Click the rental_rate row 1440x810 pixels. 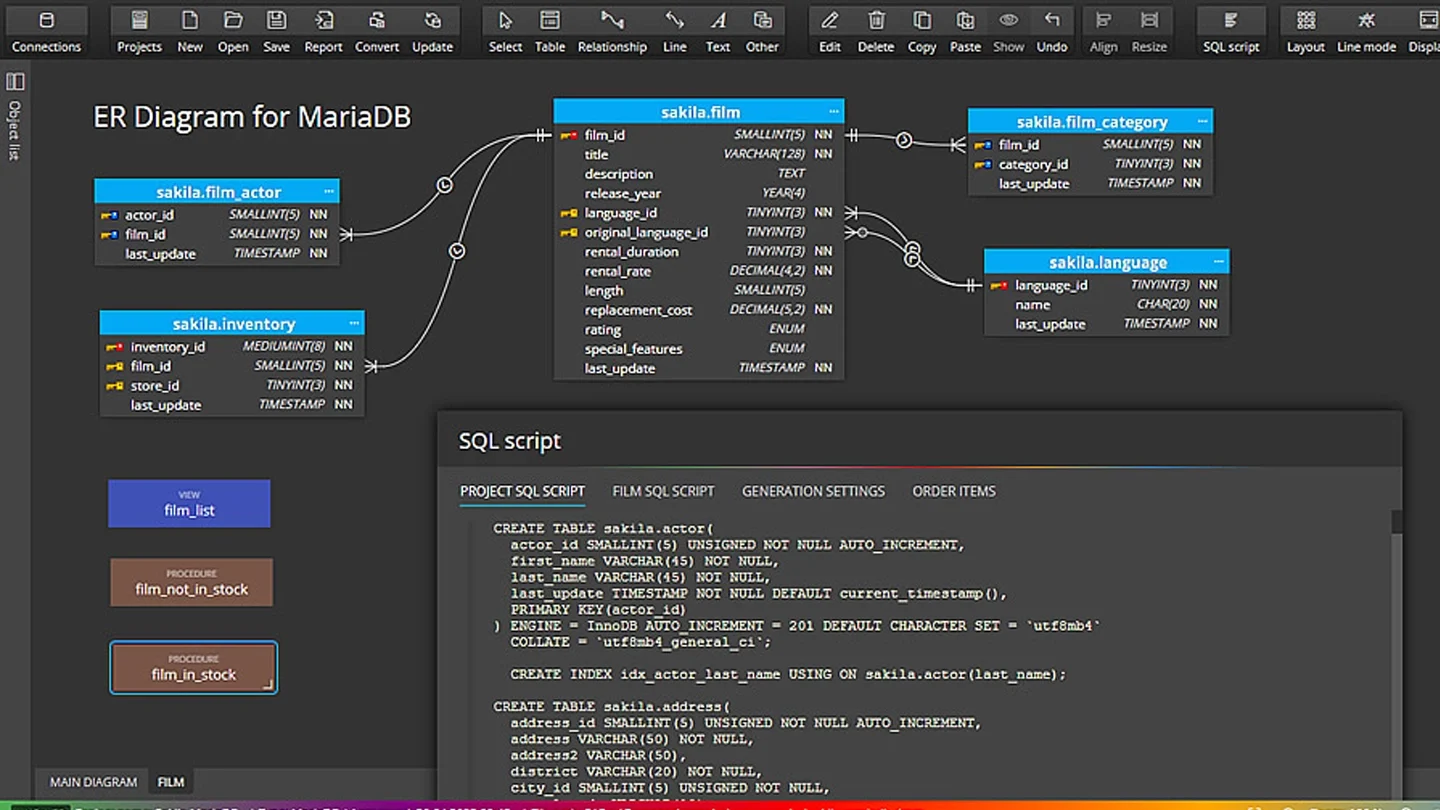click(x=698, y=271)
